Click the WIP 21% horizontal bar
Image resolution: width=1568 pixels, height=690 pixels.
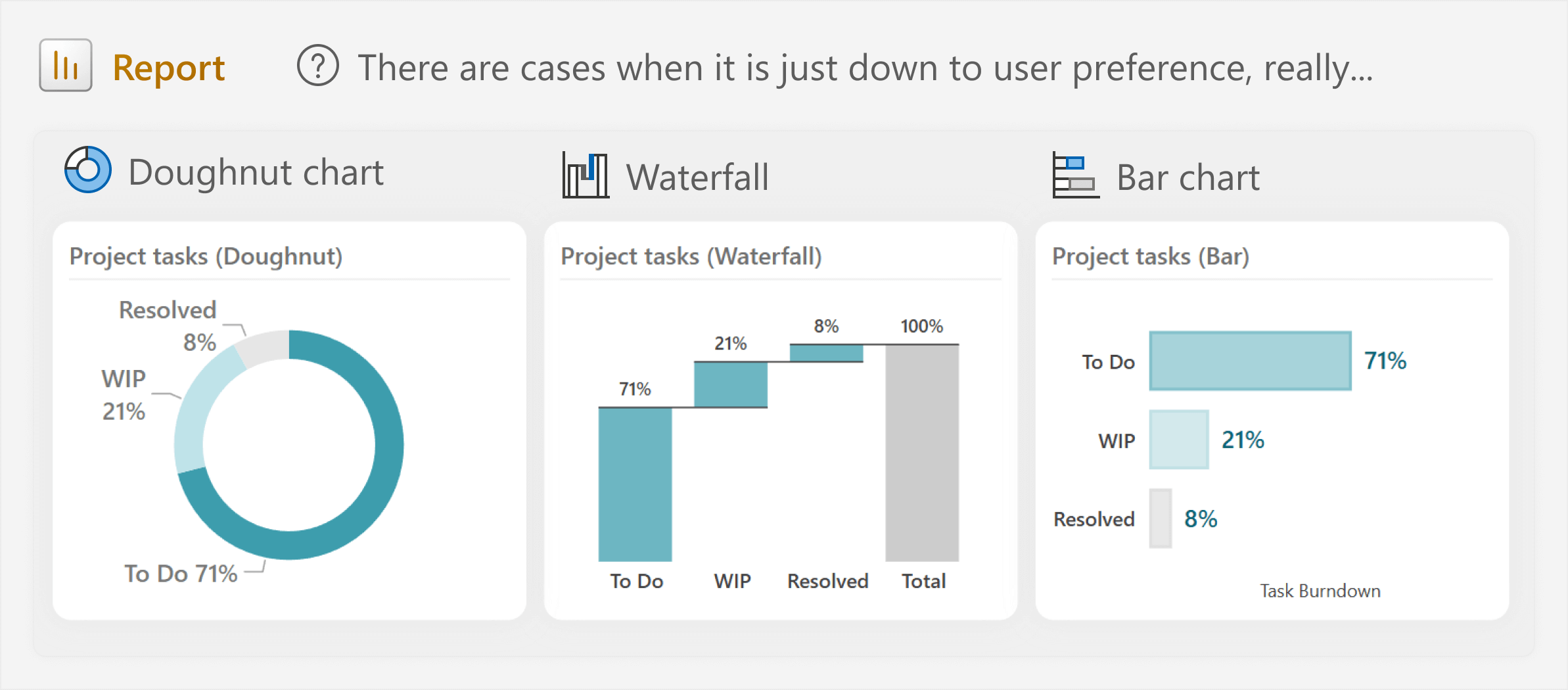1179,440
